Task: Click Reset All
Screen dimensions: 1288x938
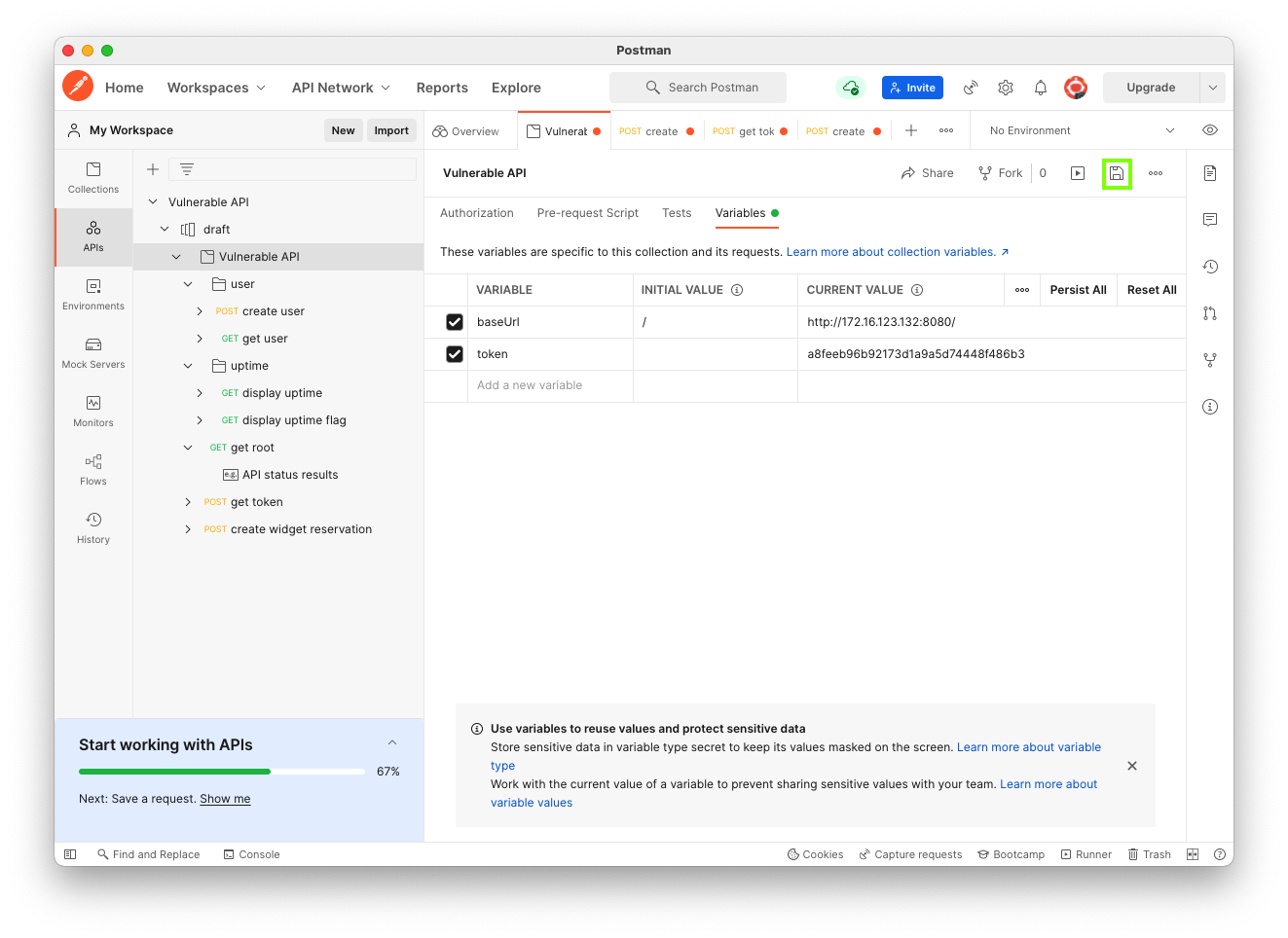Action: click(1152, 290)
